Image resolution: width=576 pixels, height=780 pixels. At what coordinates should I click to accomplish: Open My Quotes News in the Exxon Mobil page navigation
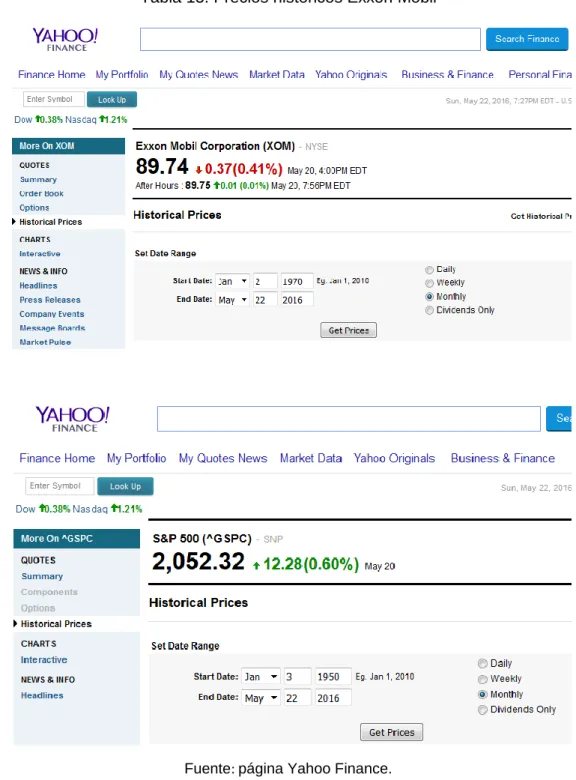click(198, 75)
